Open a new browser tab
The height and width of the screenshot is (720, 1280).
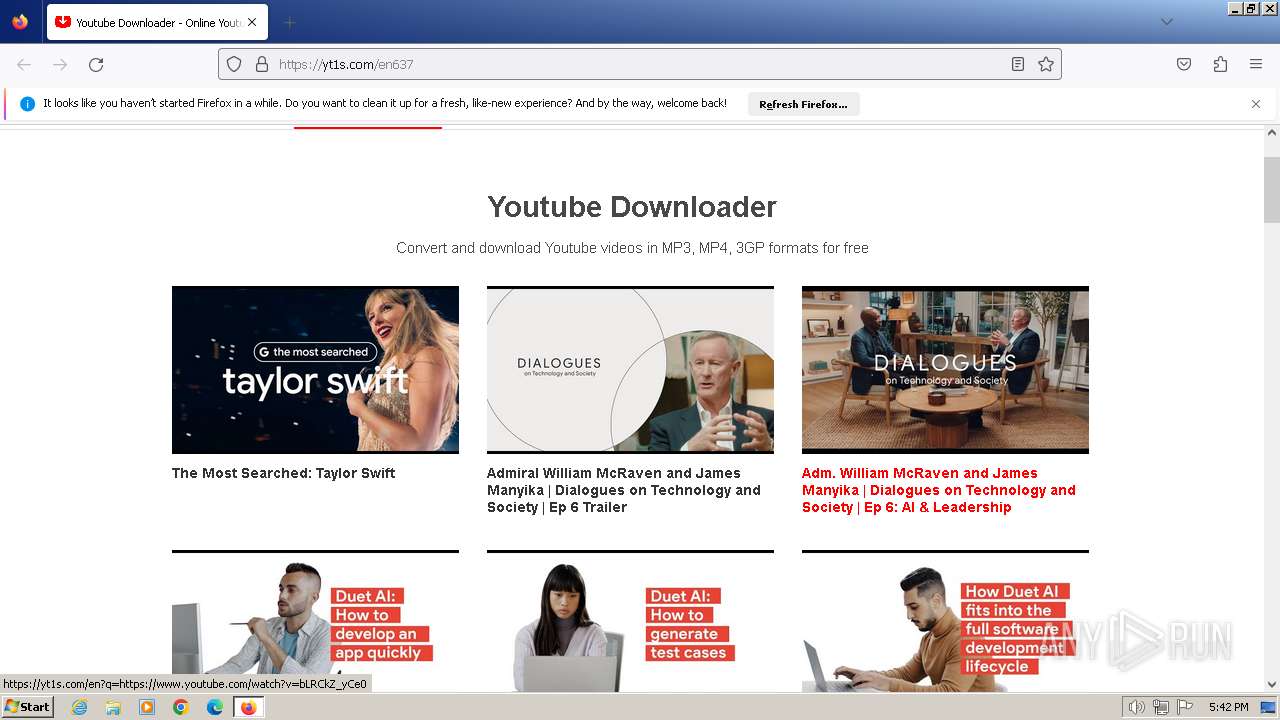[x=289, y=22]
